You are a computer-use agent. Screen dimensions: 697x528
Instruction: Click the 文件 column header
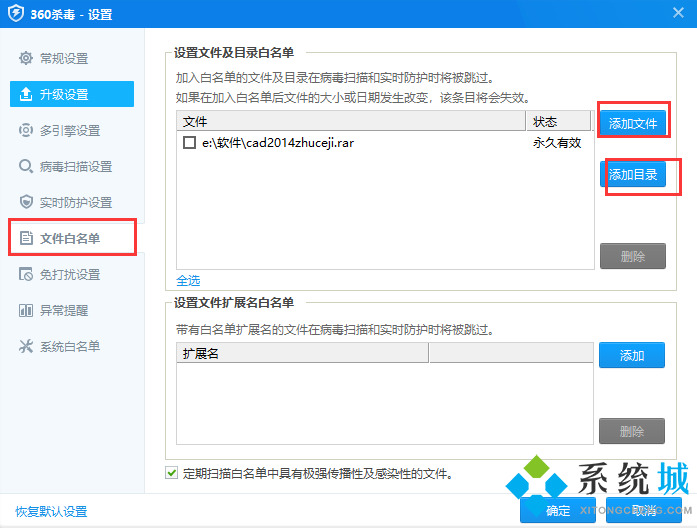pos(351,121)
